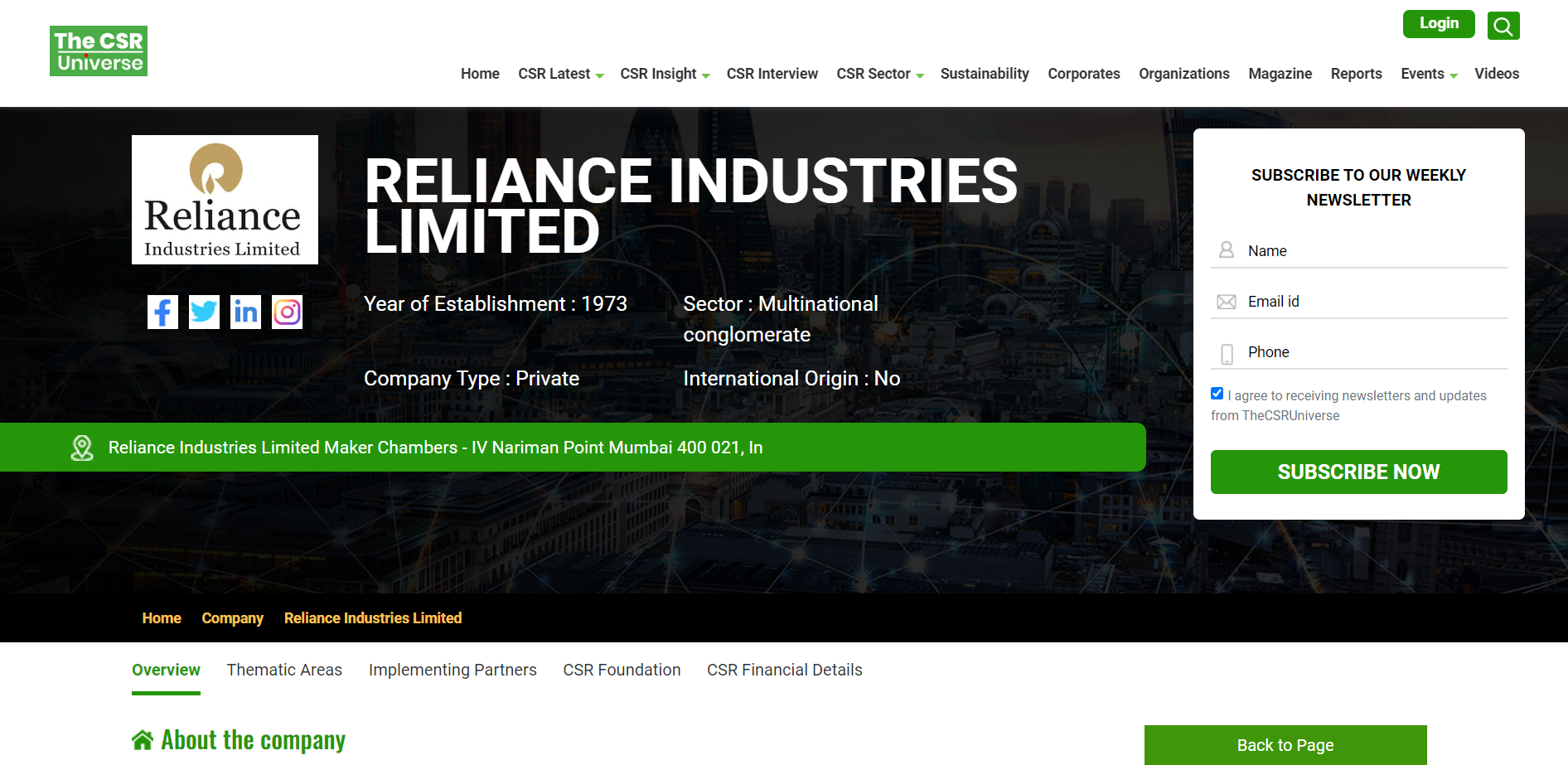The image size is (1568, 765).
Task: Click the International Origin : No text
Action: (x=791, y=379)
